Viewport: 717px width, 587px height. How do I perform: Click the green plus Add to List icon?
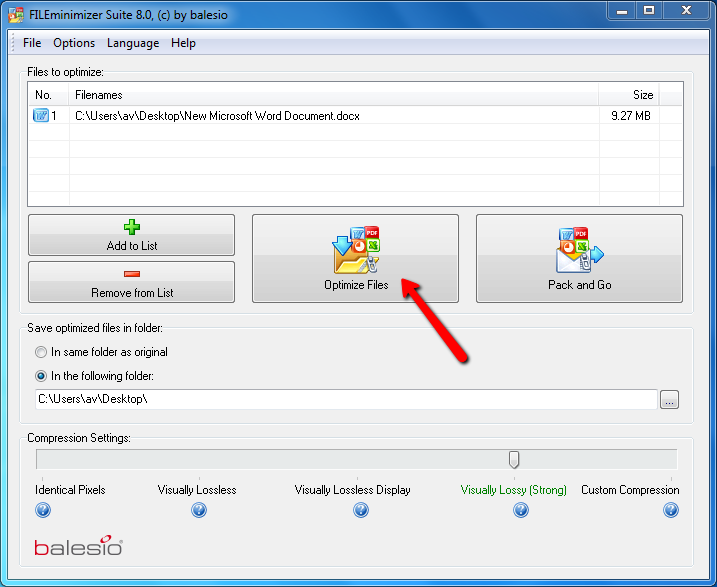click(x=132, y=227)
